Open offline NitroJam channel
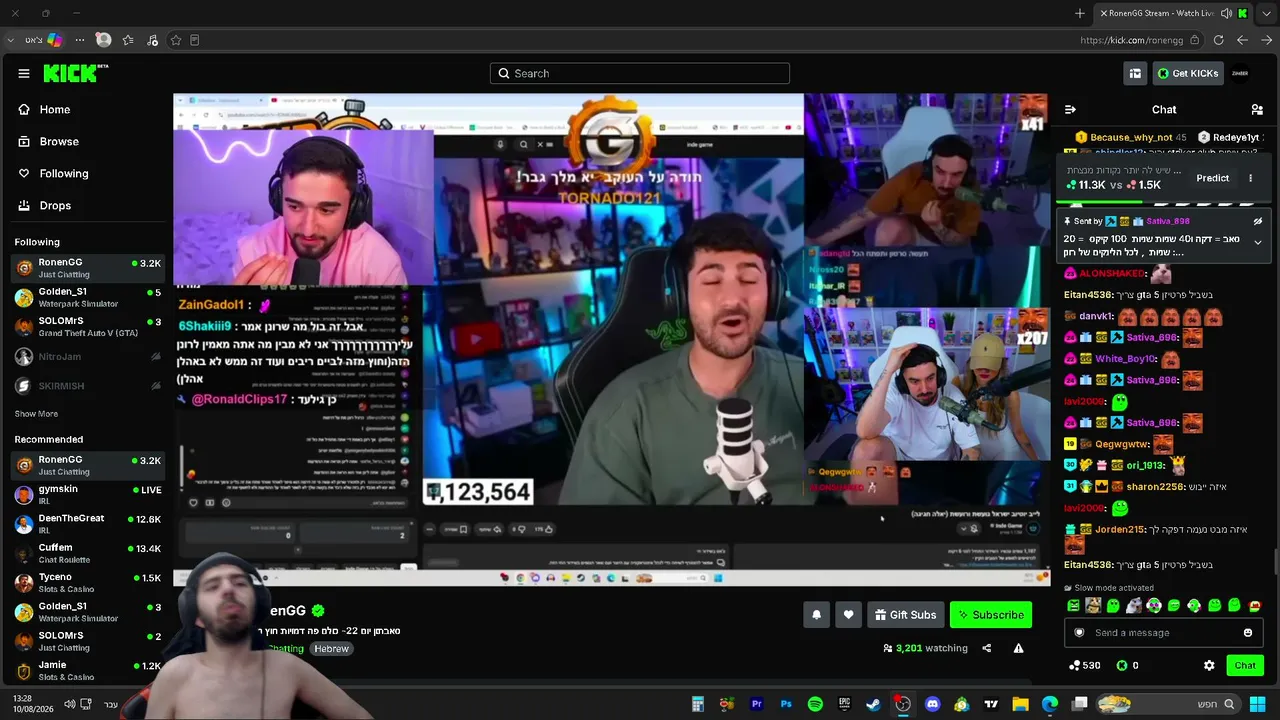Viewport: 1280px width, 720px height. pos(87,357)
